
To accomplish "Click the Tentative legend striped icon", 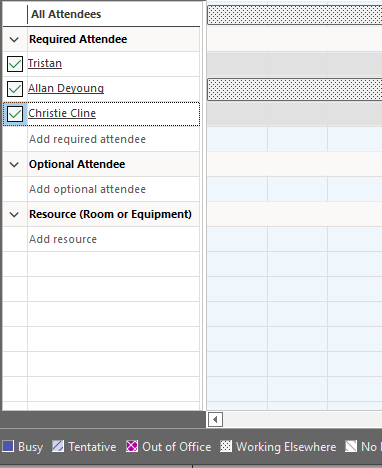I will point(58,446).
